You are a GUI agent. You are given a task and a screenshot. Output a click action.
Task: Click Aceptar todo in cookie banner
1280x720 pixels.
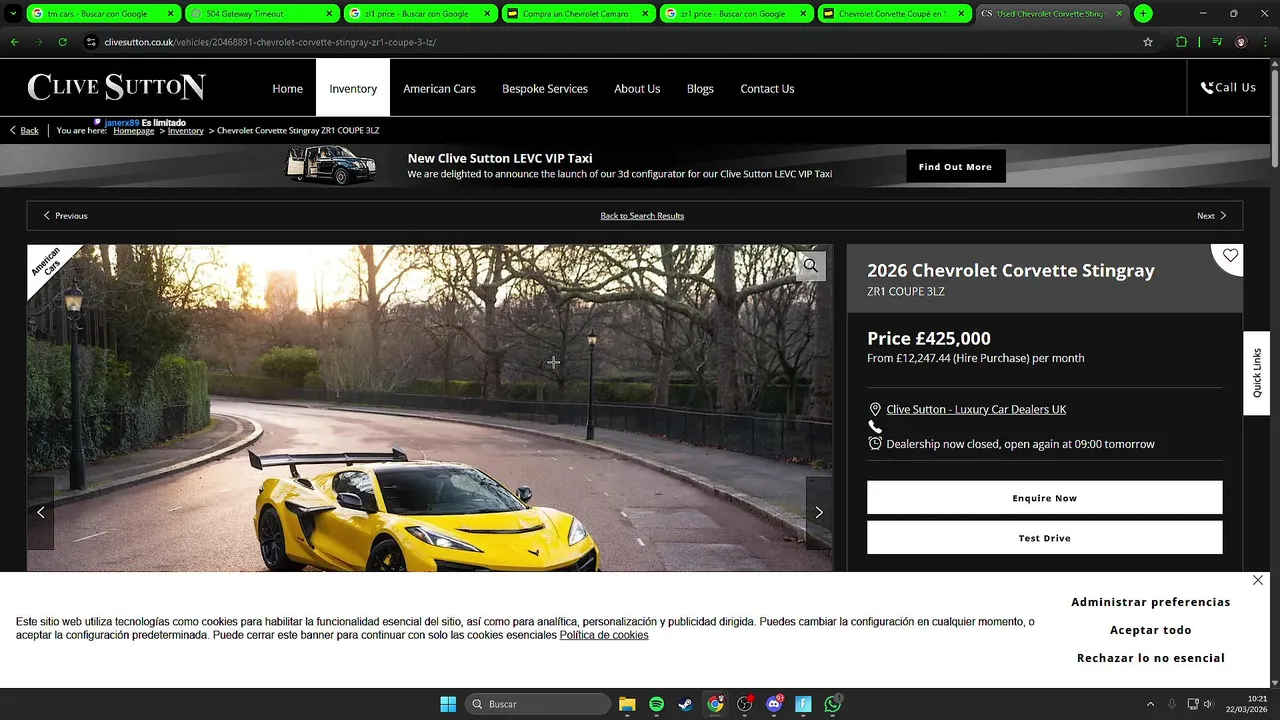click(1151, 630)
